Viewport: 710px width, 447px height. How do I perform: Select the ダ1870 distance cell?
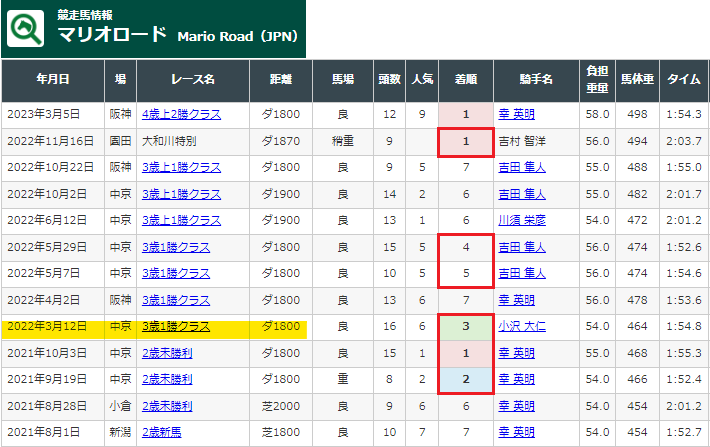pyautogui.click(x=281, y=141)
